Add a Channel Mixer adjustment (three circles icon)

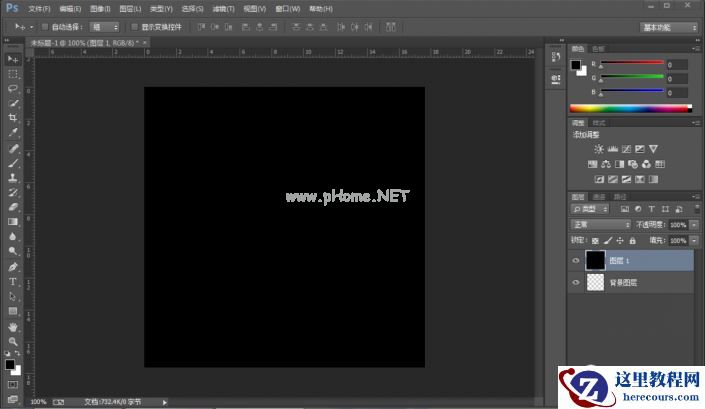click(647, 164)
